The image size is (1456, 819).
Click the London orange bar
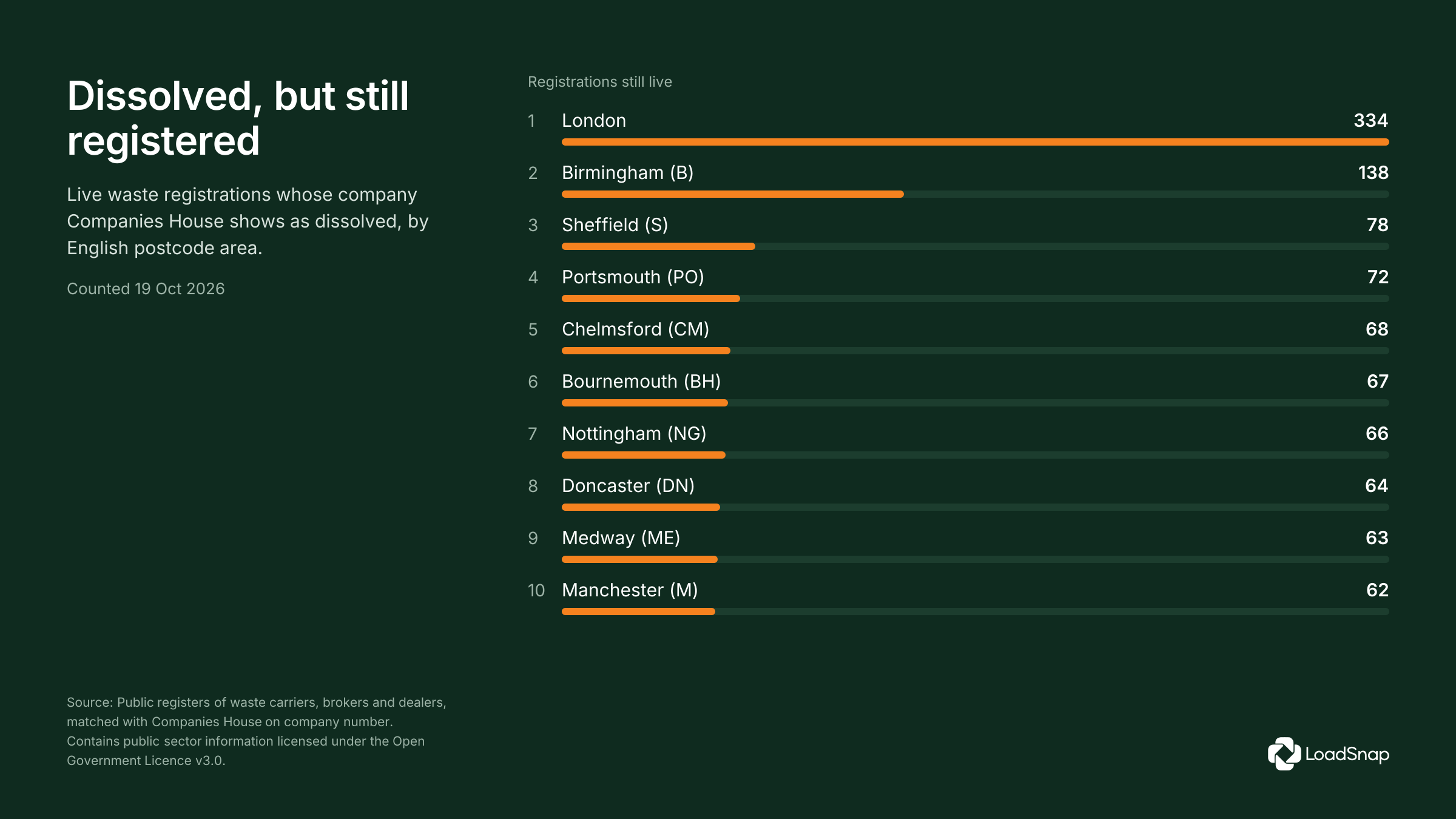coord(976,142)
